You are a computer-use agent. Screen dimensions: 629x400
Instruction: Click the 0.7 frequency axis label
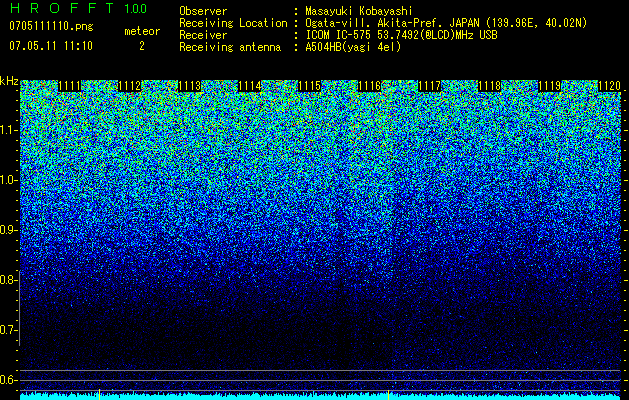click(8, 330)
